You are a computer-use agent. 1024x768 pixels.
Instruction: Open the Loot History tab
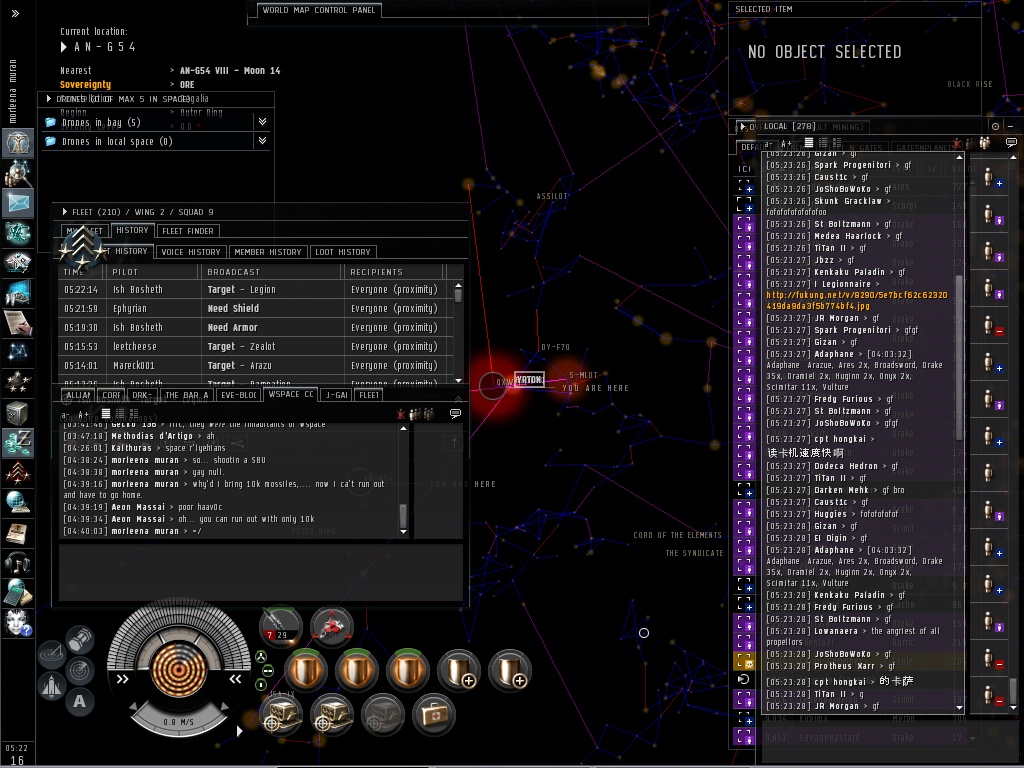pos(342,252)
